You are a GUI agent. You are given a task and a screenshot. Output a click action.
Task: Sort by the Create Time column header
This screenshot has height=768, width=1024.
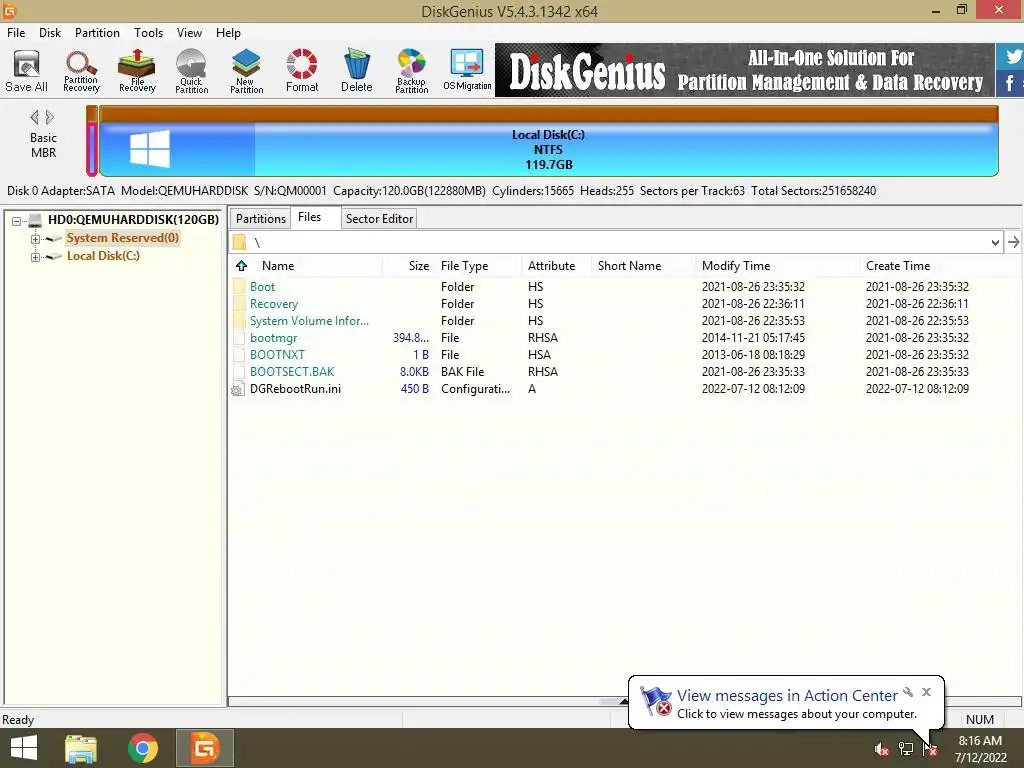pos(940,266)
